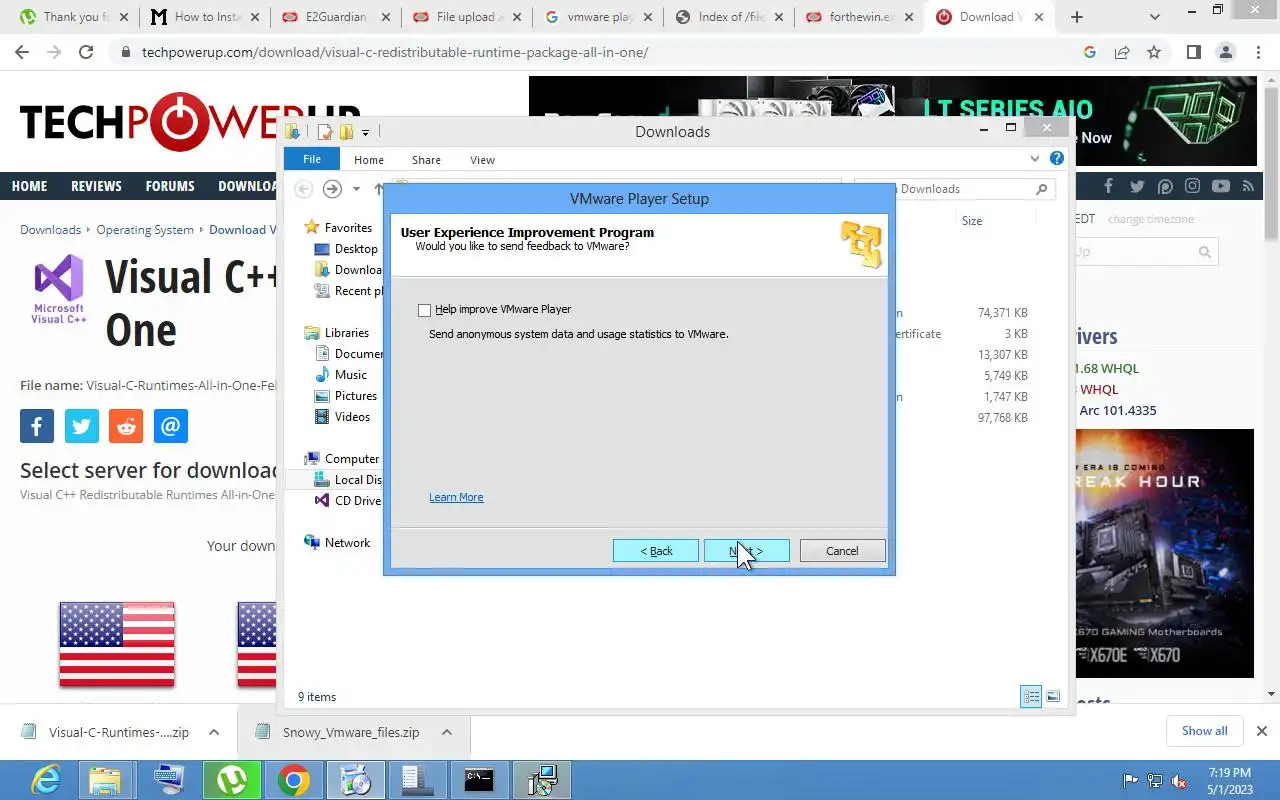Click the Share this page icon in the address bar
Viewport: 1280px width, 800px height.
(1122, 52)
